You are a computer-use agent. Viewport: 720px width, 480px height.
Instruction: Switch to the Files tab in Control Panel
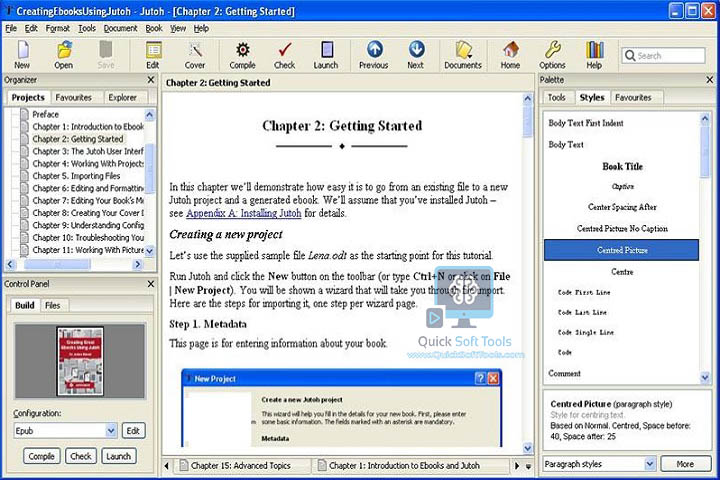[x=52, y=305]
